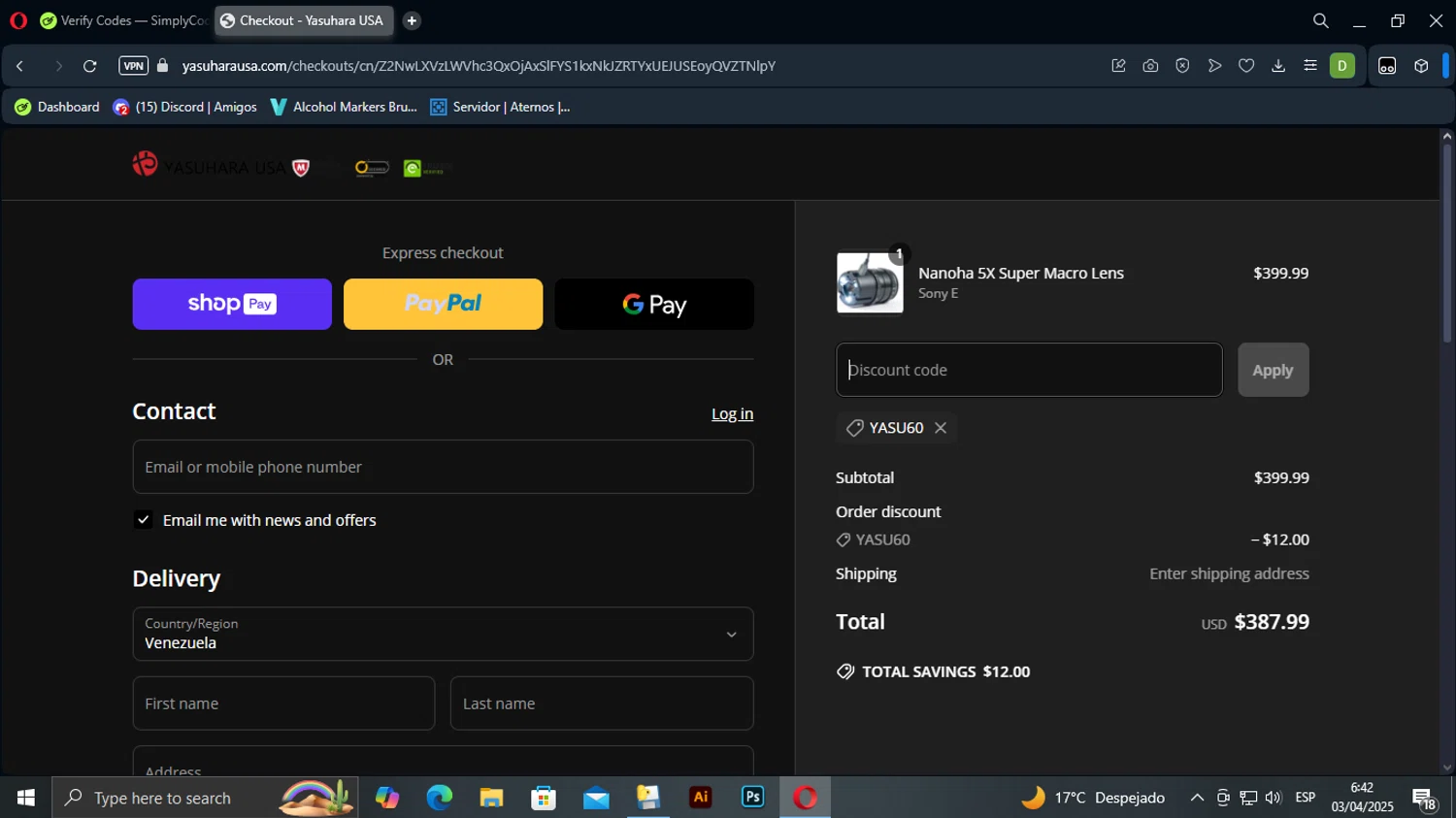The height and width of the screenshot is (818, 1456).
Task: Click the green D profile extension icon
Action: click(1342, 66)
